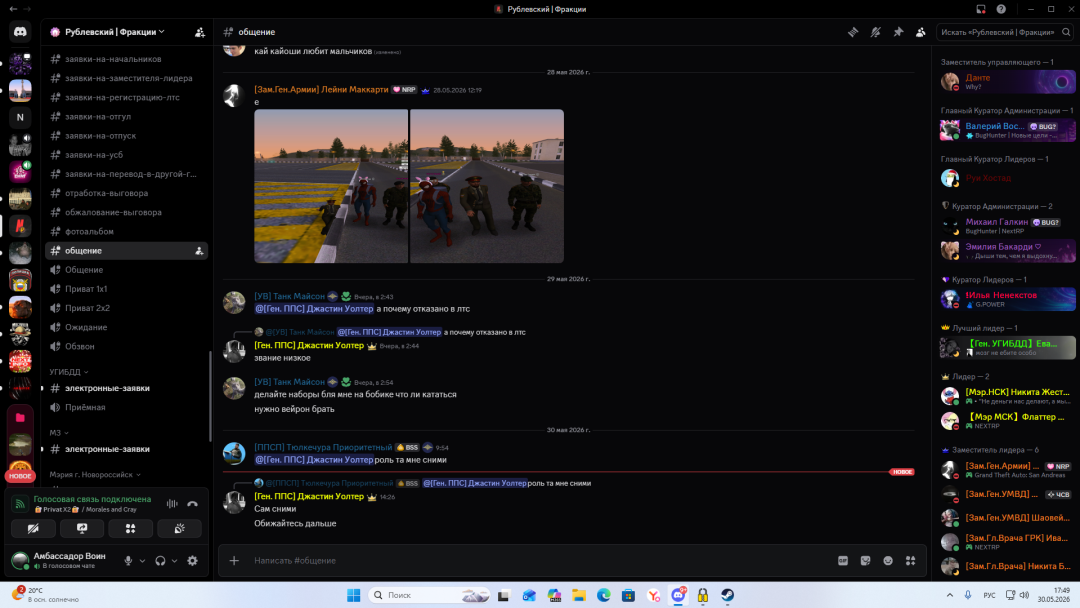Click username Лейни Маккарти on message
Screen dimensions: 1080x608
[x=321, y=90]
